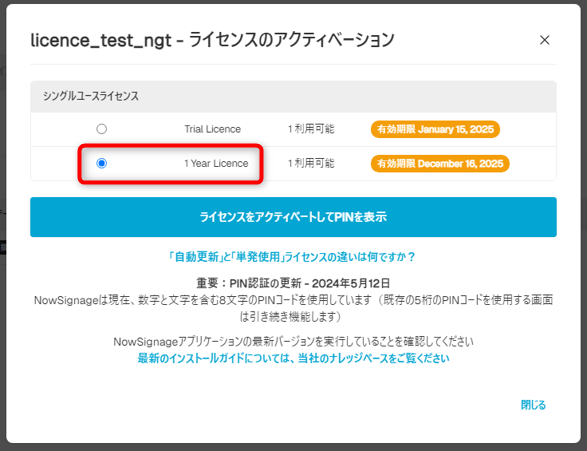Click 1 利用可能 in the Trial Licence row
This screenshot has width=587, height=451.
[311, 129]
